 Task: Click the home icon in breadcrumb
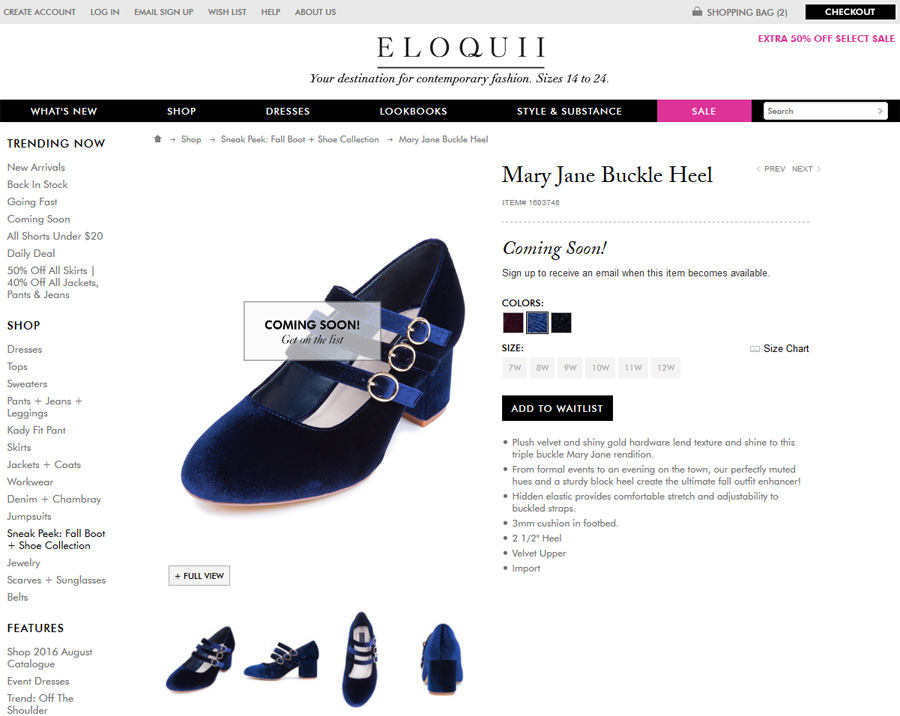pos(158,139)
